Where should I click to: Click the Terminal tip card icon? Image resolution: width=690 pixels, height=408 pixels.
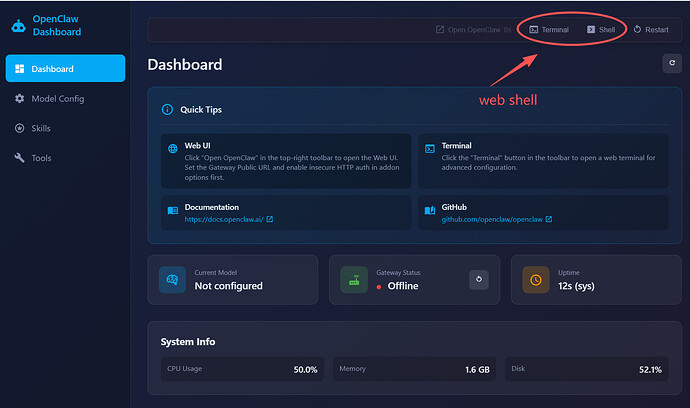[429, 149]
